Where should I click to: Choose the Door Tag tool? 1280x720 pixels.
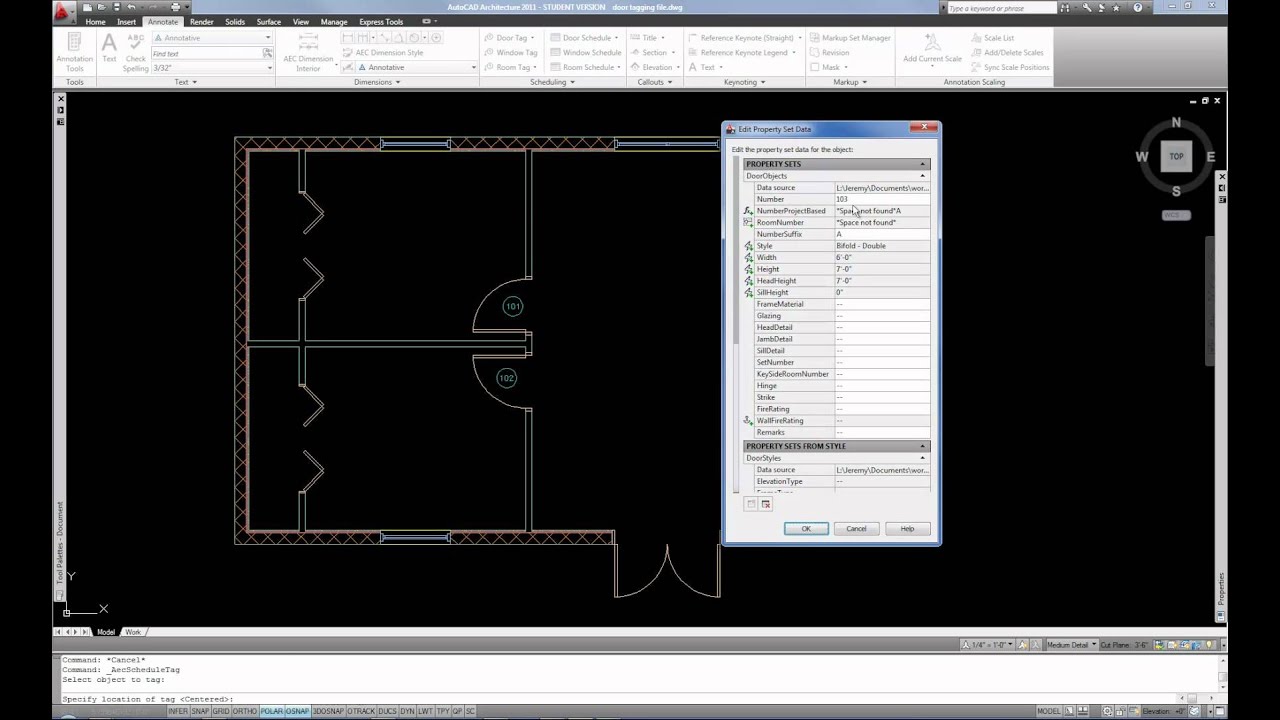pos(509,38)
